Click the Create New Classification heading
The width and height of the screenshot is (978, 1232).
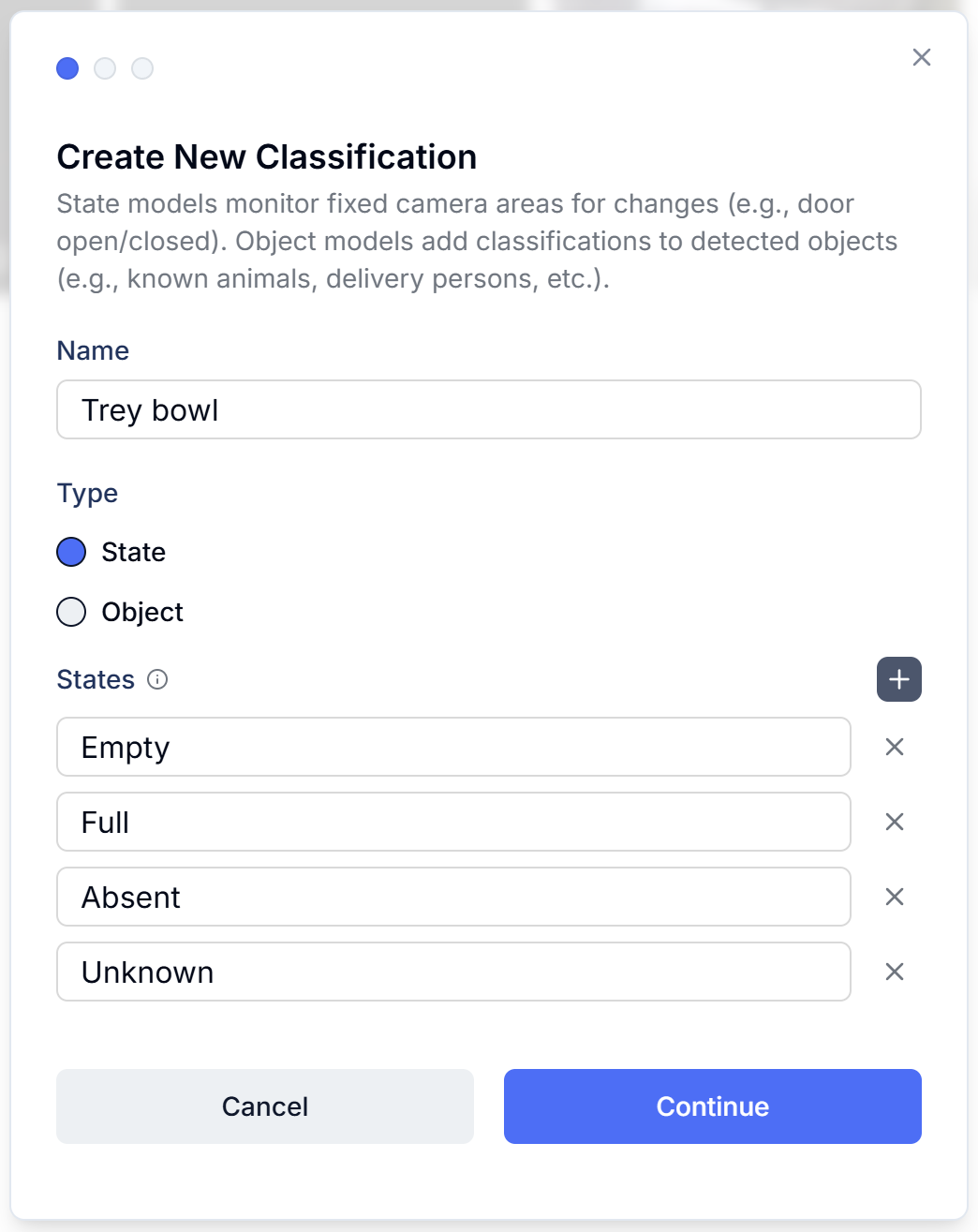click(x=267, y=156)
